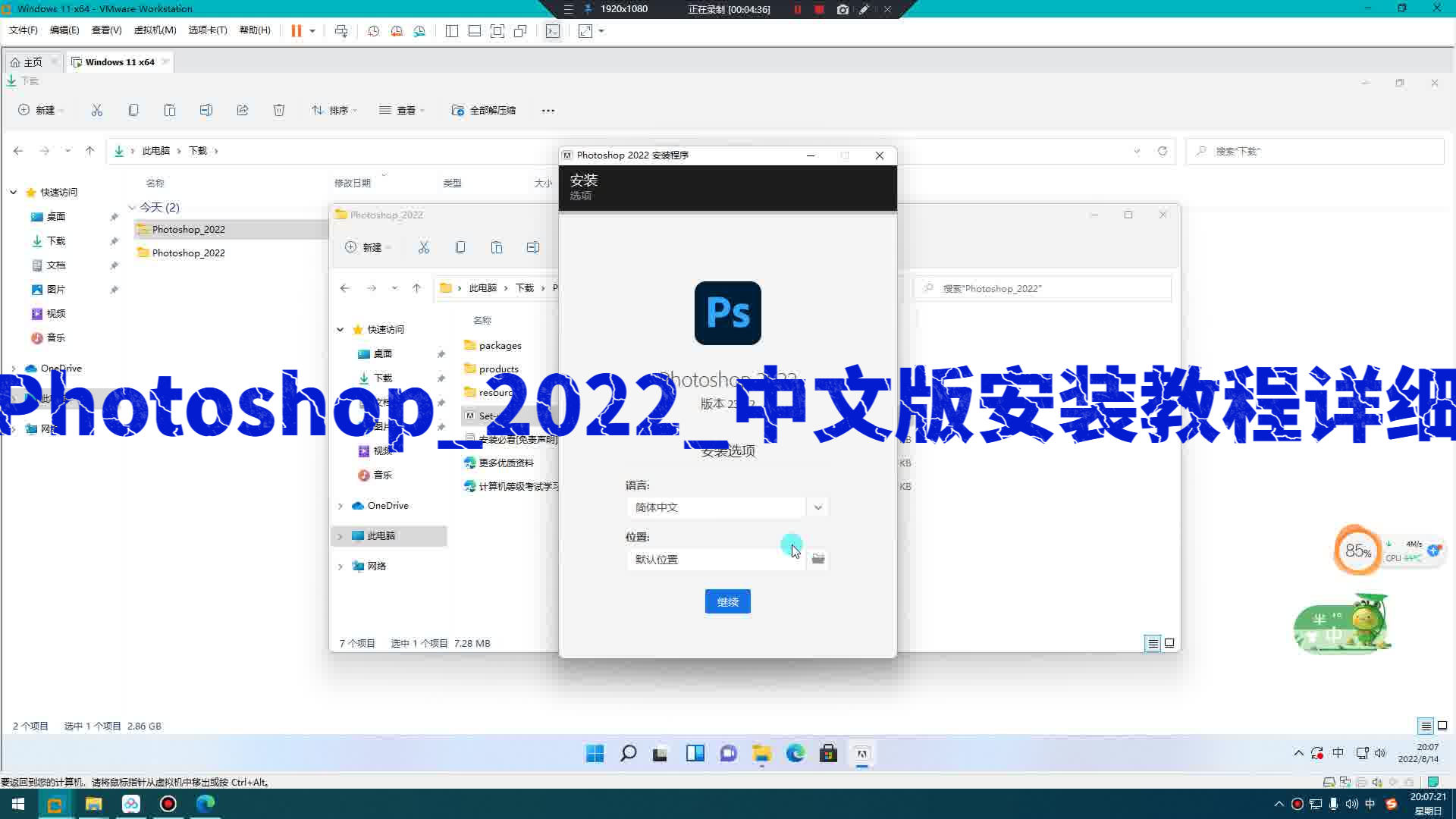Select 图片 in the 下载 window sidebar

pyautogui.click(x=55, y=290)
